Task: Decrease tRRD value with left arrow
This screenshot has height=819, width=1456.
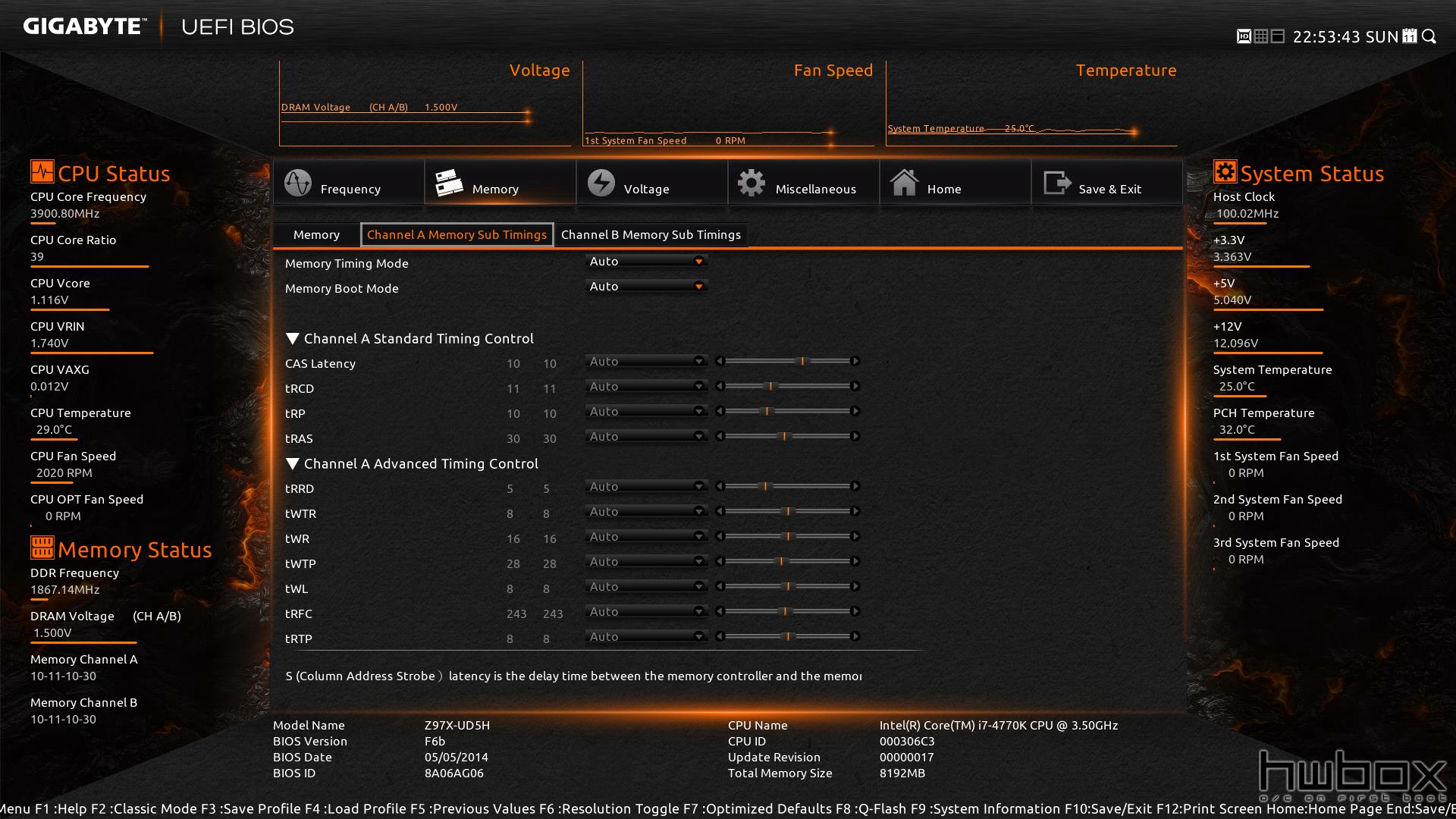Action: click(720, 486)
